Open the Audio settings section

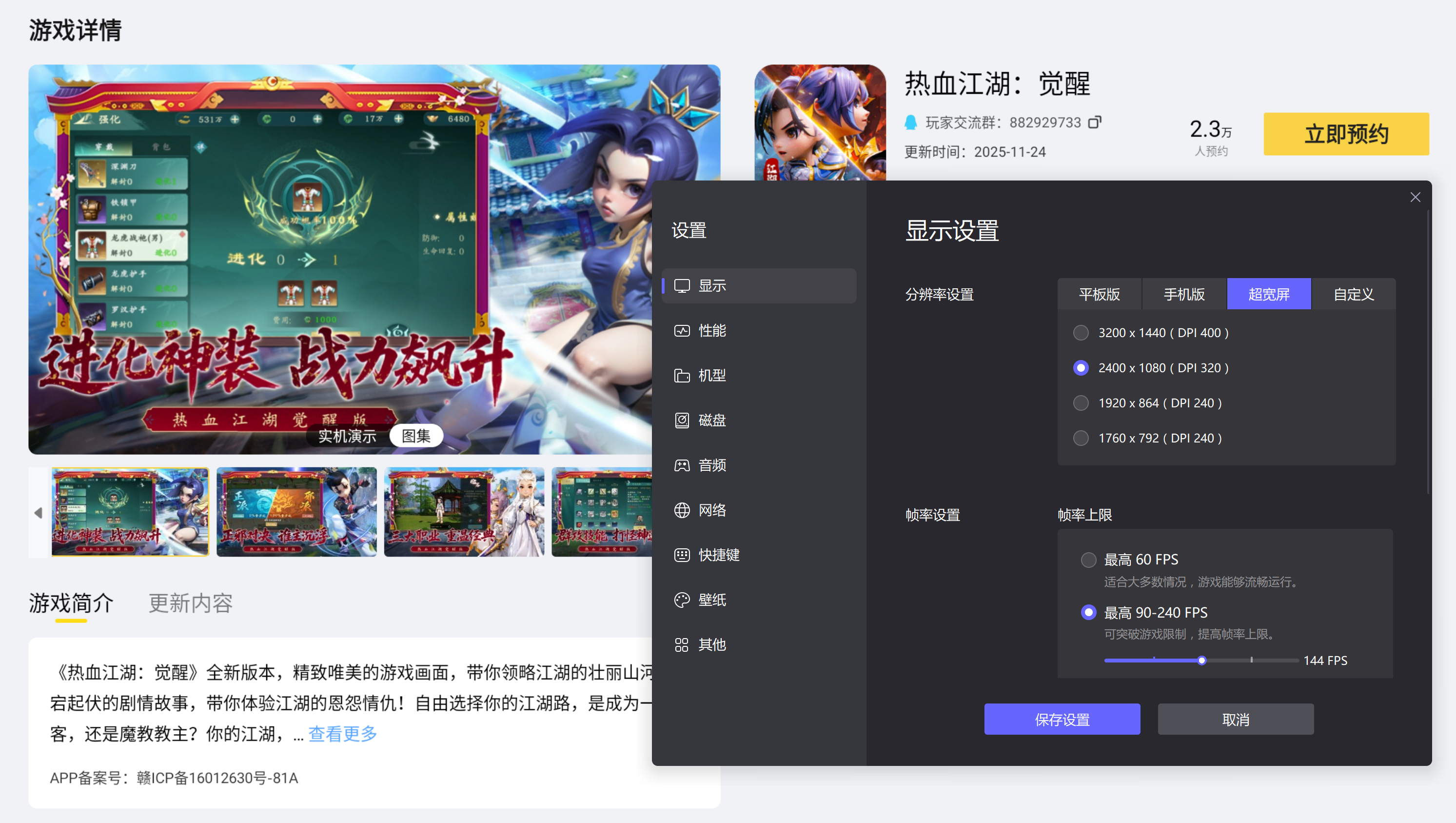click(x=711, y=465)
